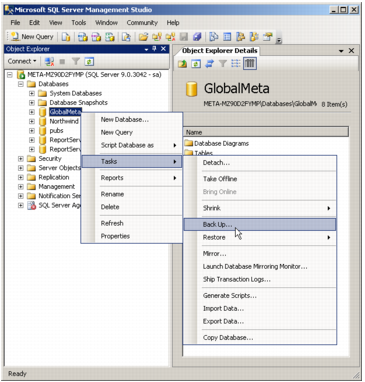Select Detach... in the Tasks submenu
Screen dimensions: 365x382
tap(260, 163)
